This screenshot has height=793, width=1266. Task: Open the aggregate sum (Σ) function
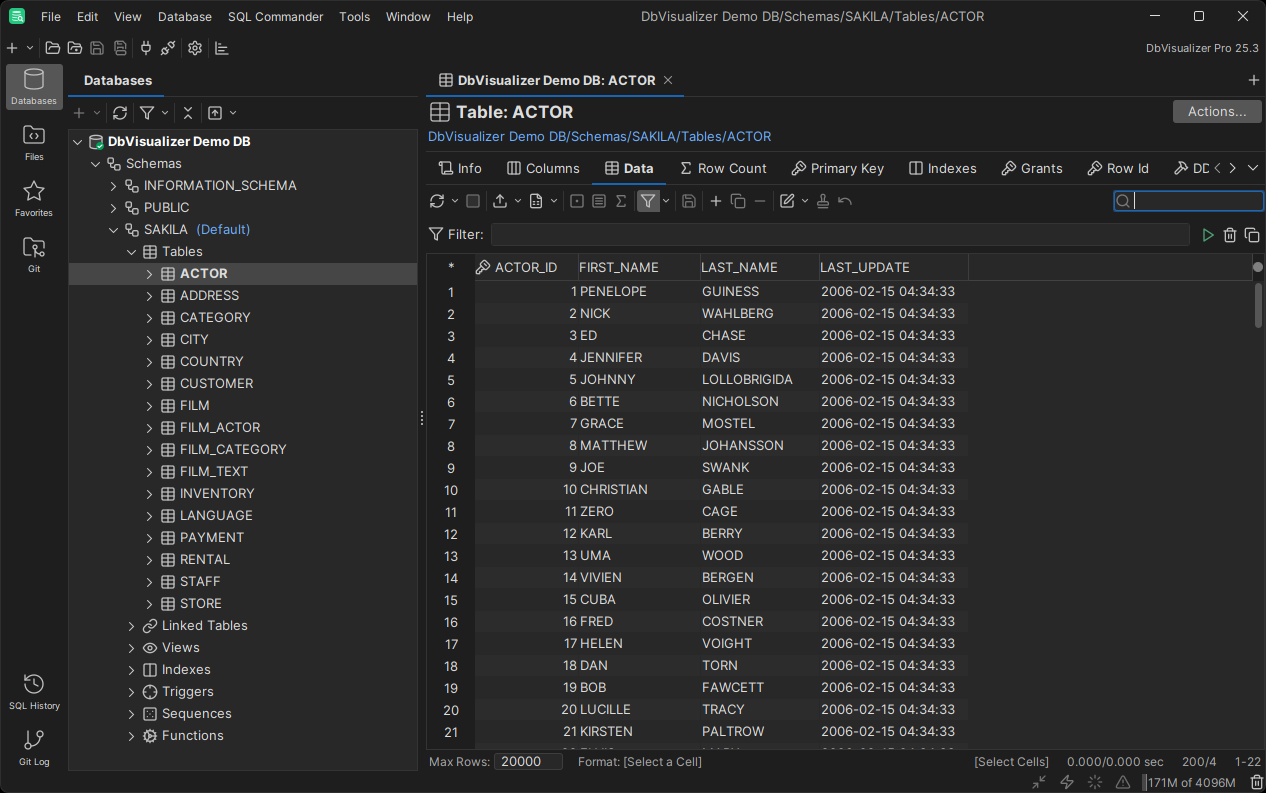[620, 201]
